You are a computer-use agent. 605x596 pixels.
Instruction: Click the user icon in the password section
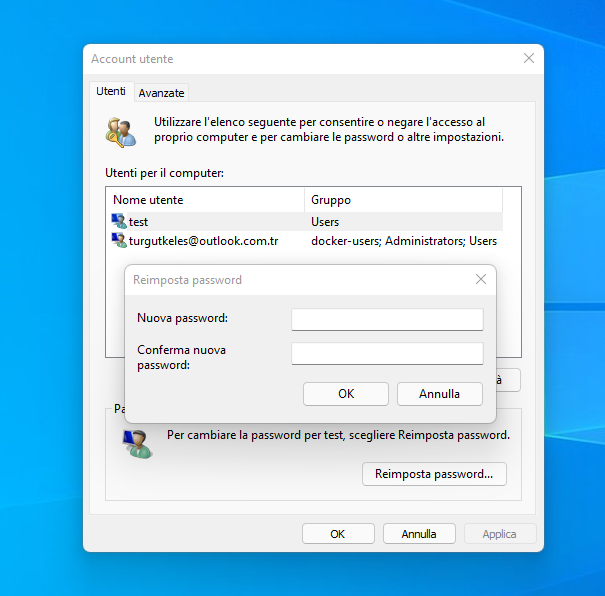[136, 443]
